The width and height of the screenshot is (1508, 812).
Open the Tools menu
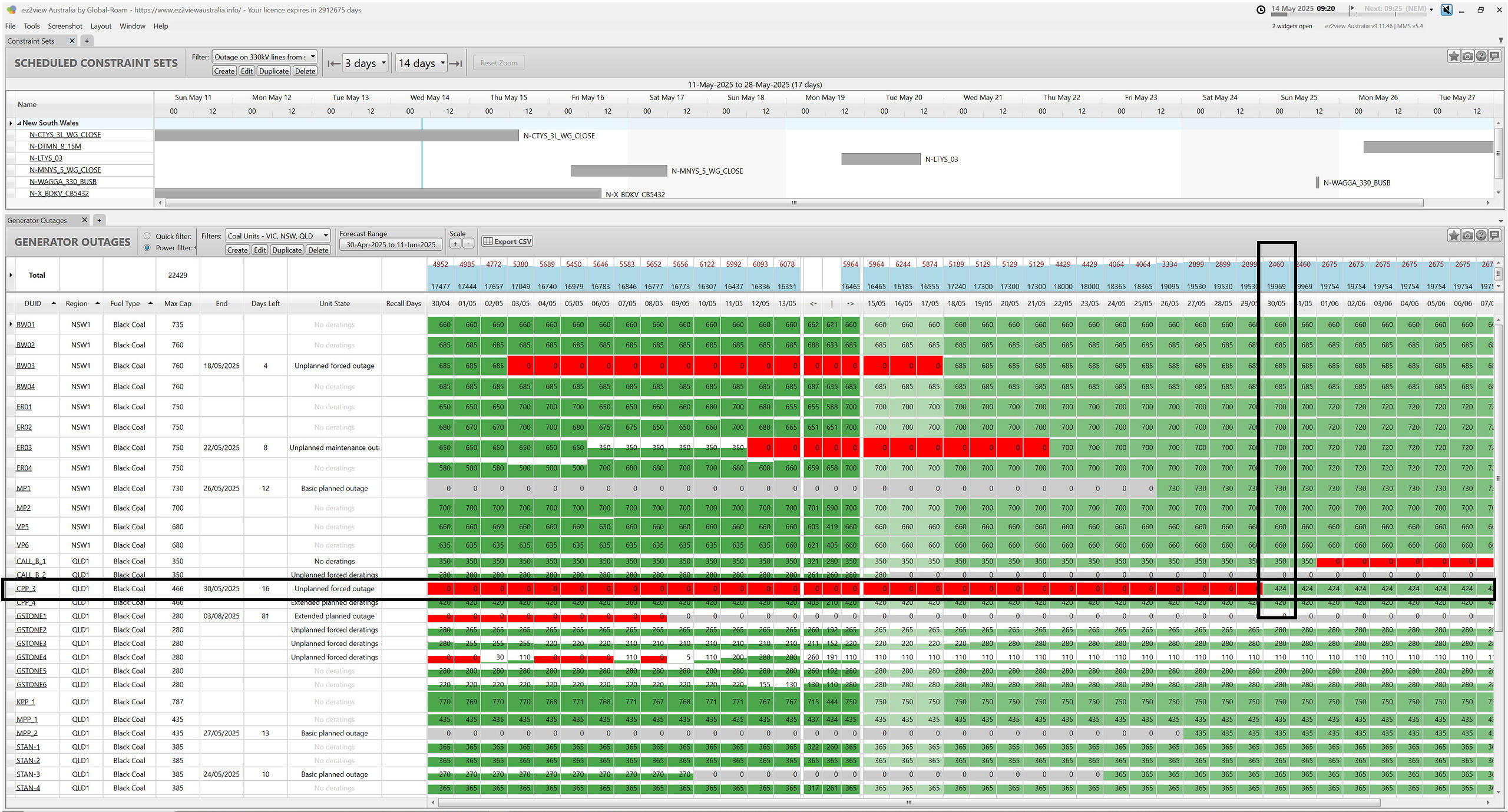(32, 26)
